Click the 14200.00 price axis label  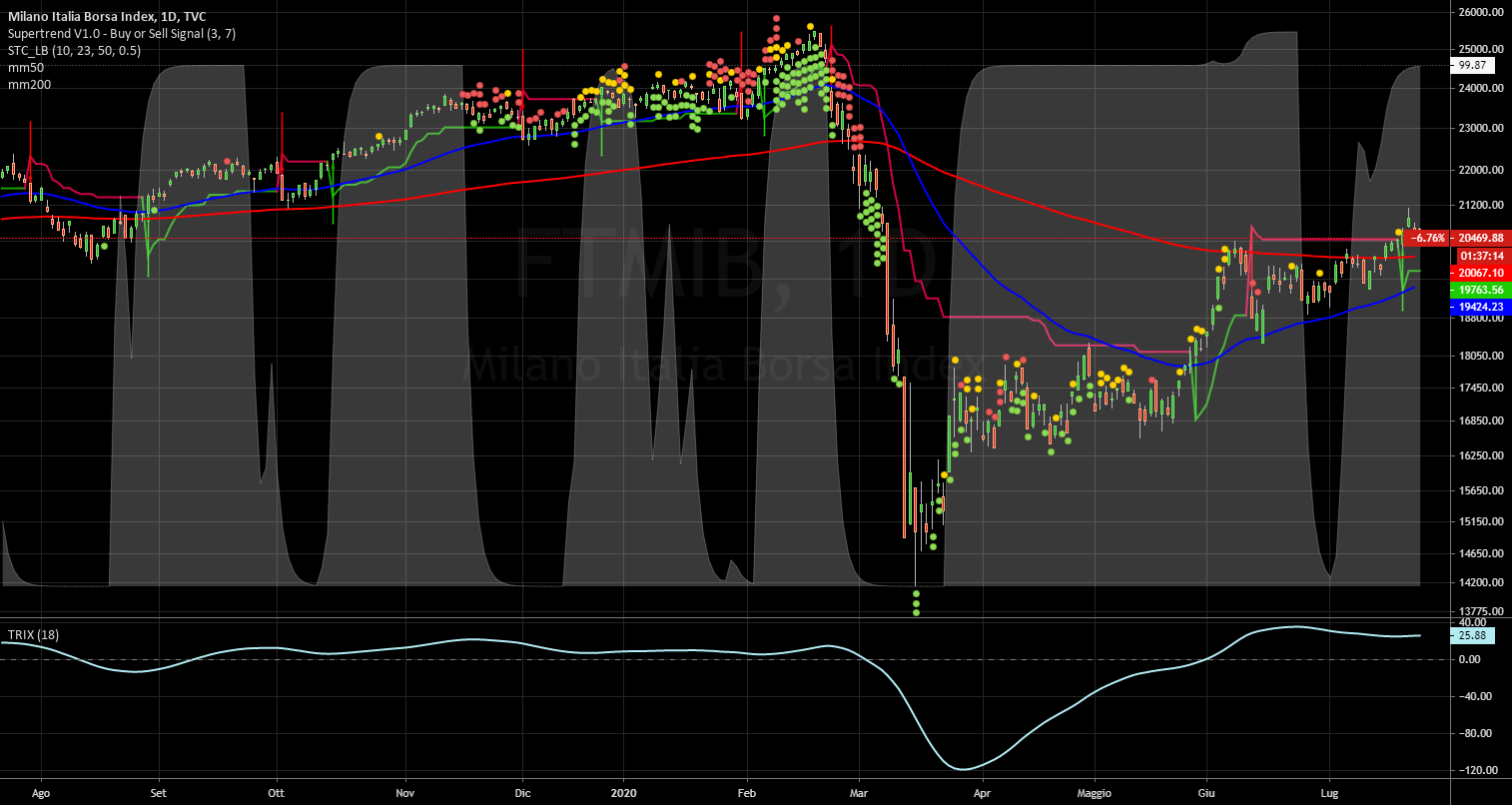tap(1479, 582)
